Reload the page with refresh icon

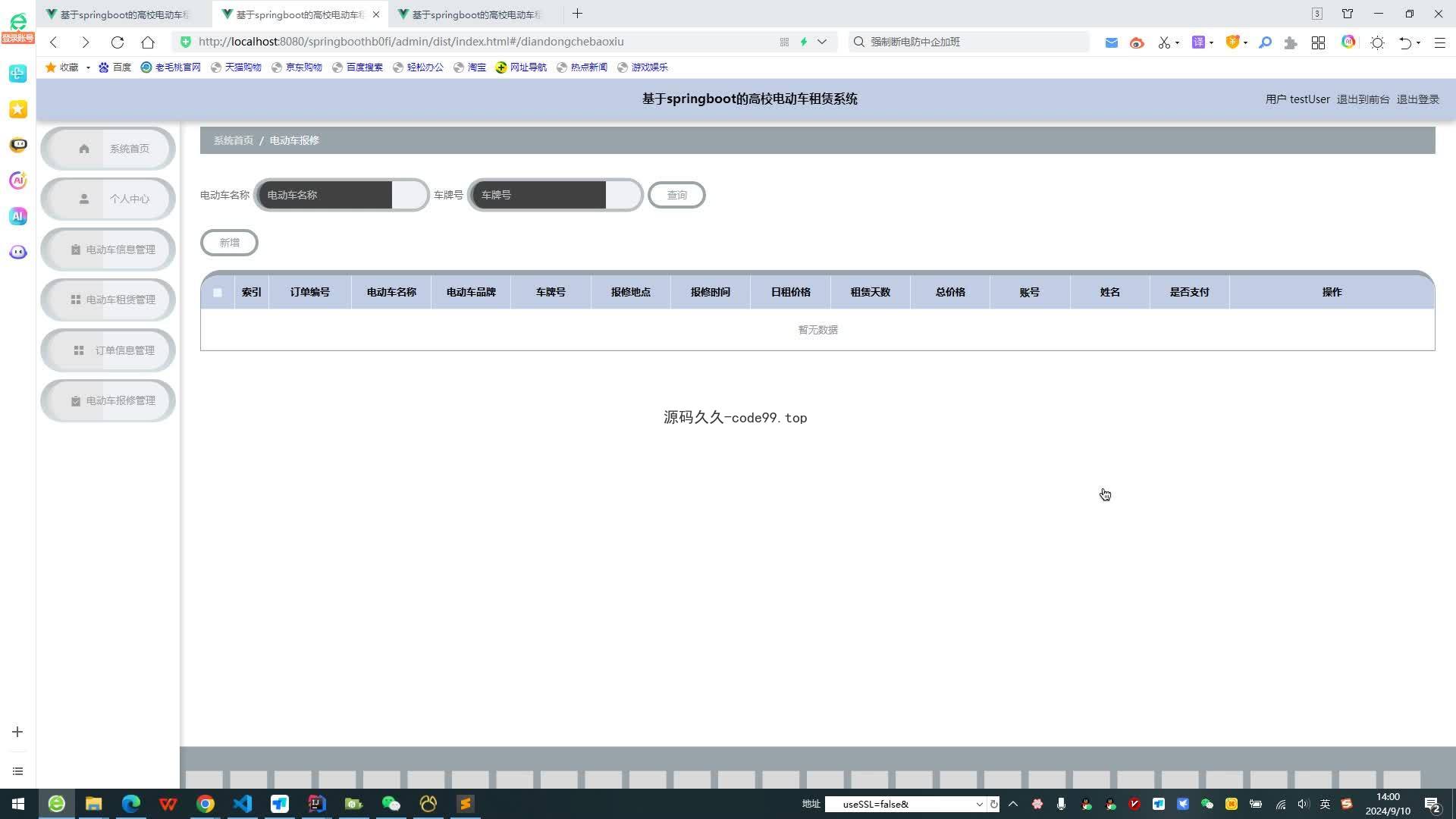tap(117, 42)
